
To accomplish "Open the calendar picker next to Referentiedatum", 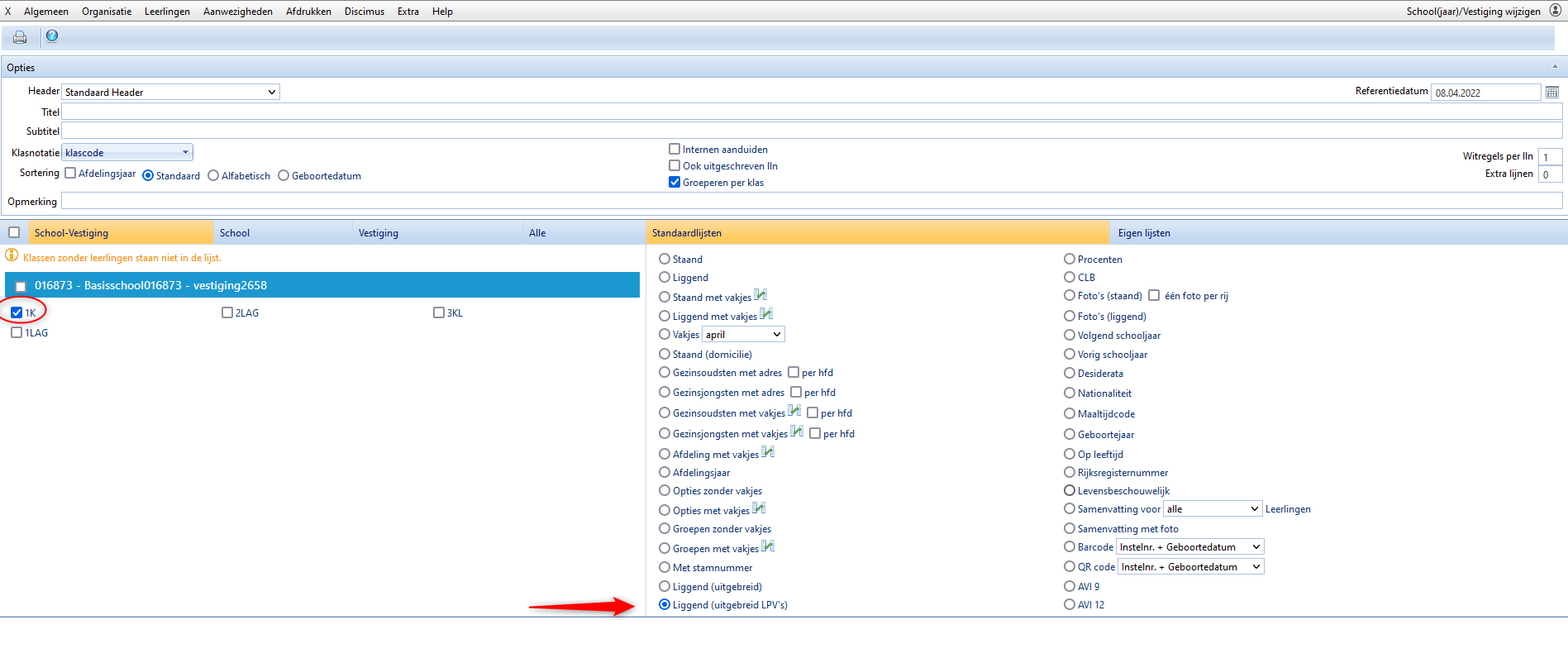I will point(1551,93).
